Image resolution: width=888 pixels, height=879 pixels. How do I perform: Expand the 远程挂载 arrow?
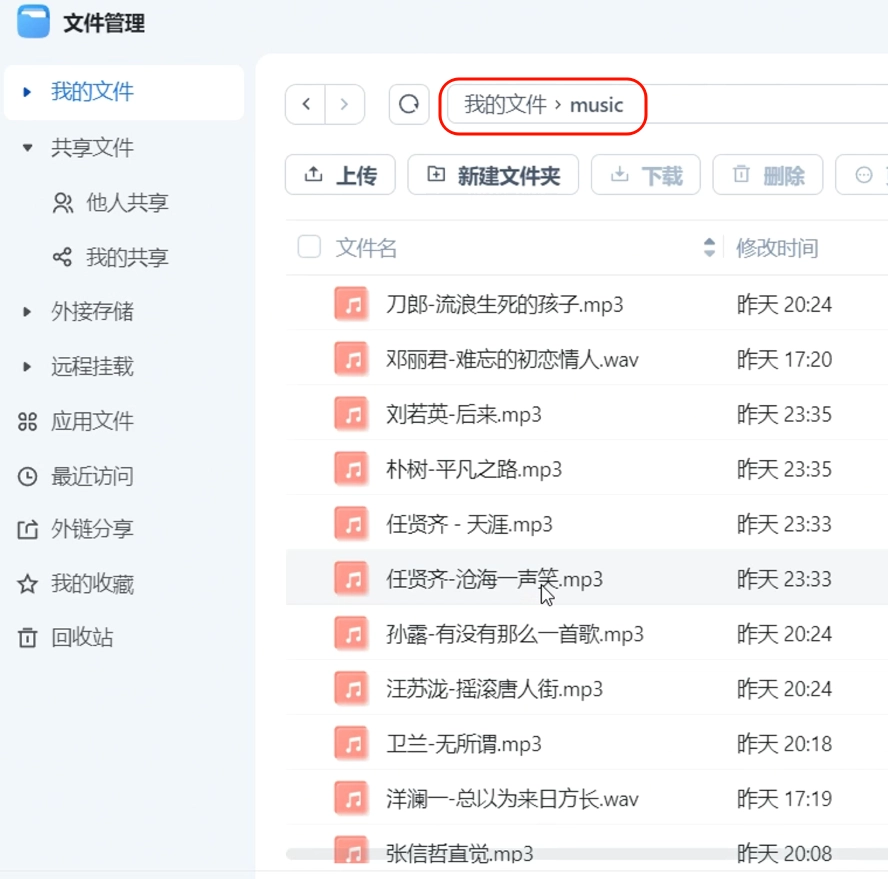(x=27, y=366)
